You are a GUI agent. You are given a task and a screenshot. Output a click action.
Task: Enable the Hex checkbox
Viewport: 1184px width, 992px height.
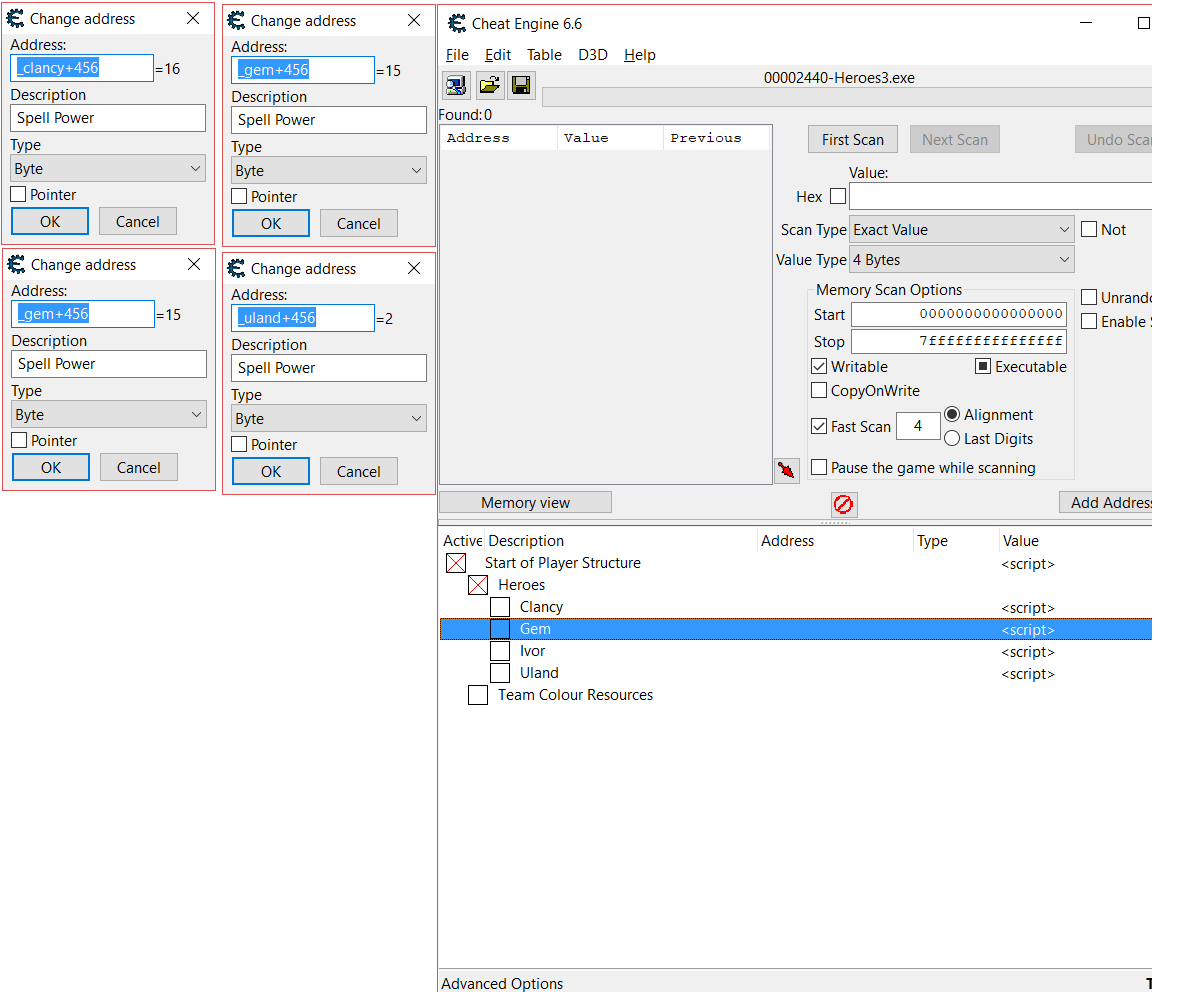[838, 197]
